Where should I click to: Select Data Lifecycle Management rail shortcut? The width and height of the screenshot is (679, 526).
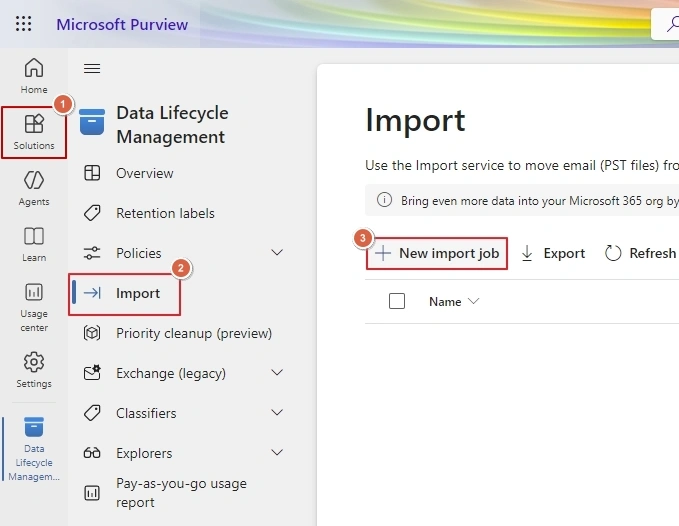pos(34,449)
